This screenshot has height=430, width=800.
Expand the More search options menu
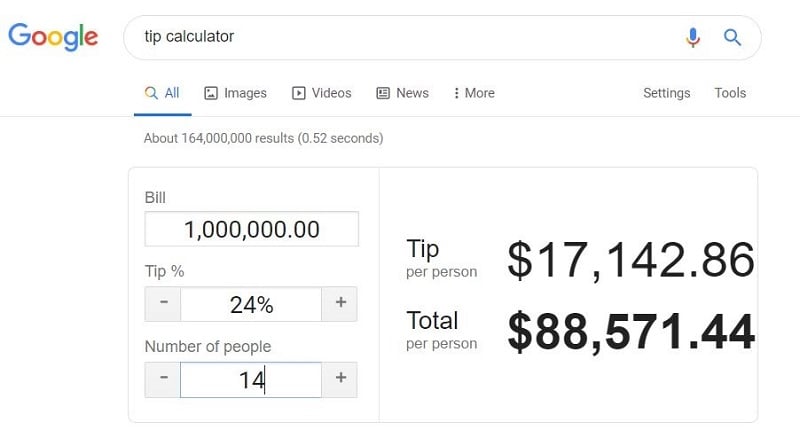474,93
